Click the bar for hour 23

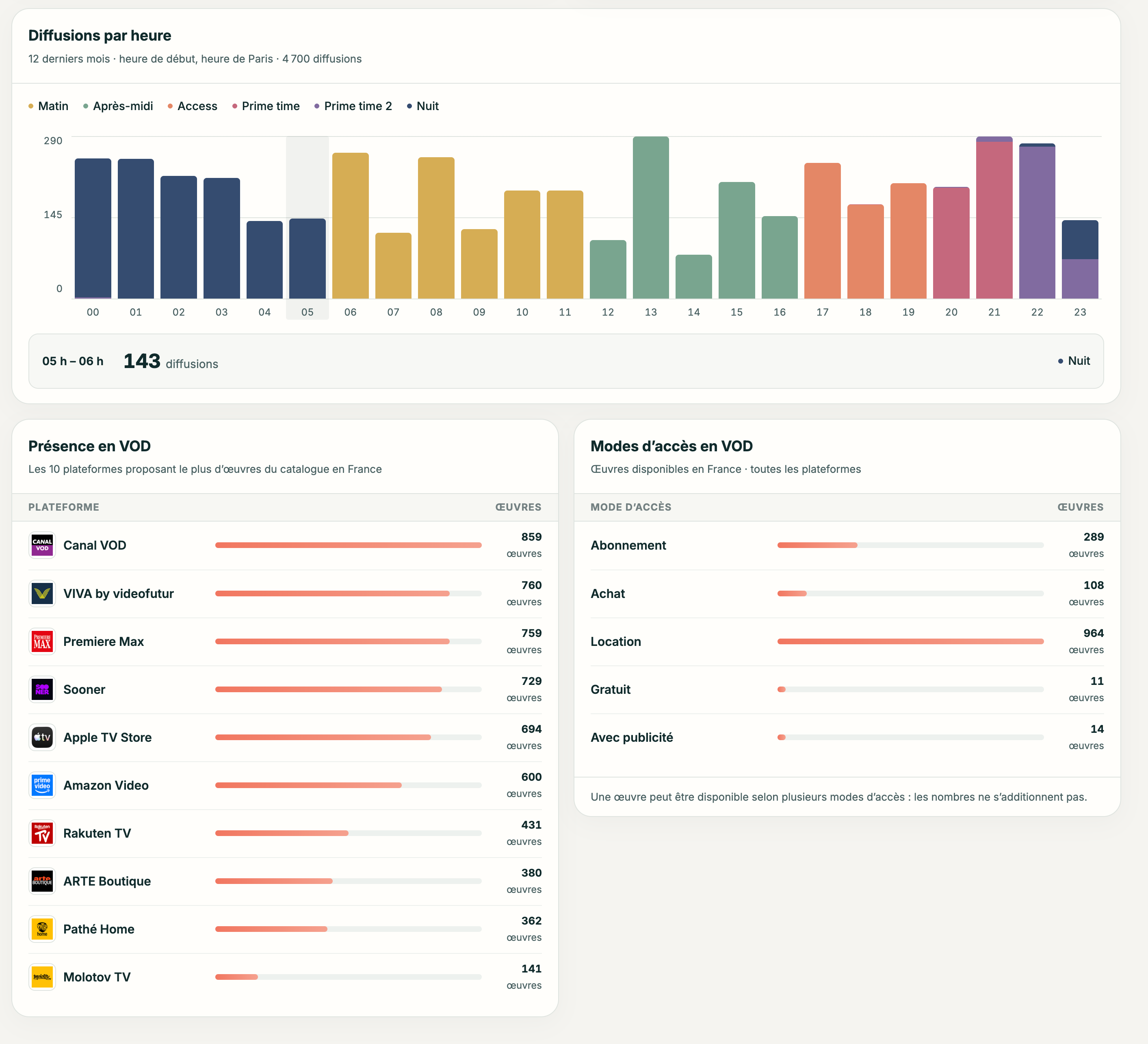tap(1080, 259)
